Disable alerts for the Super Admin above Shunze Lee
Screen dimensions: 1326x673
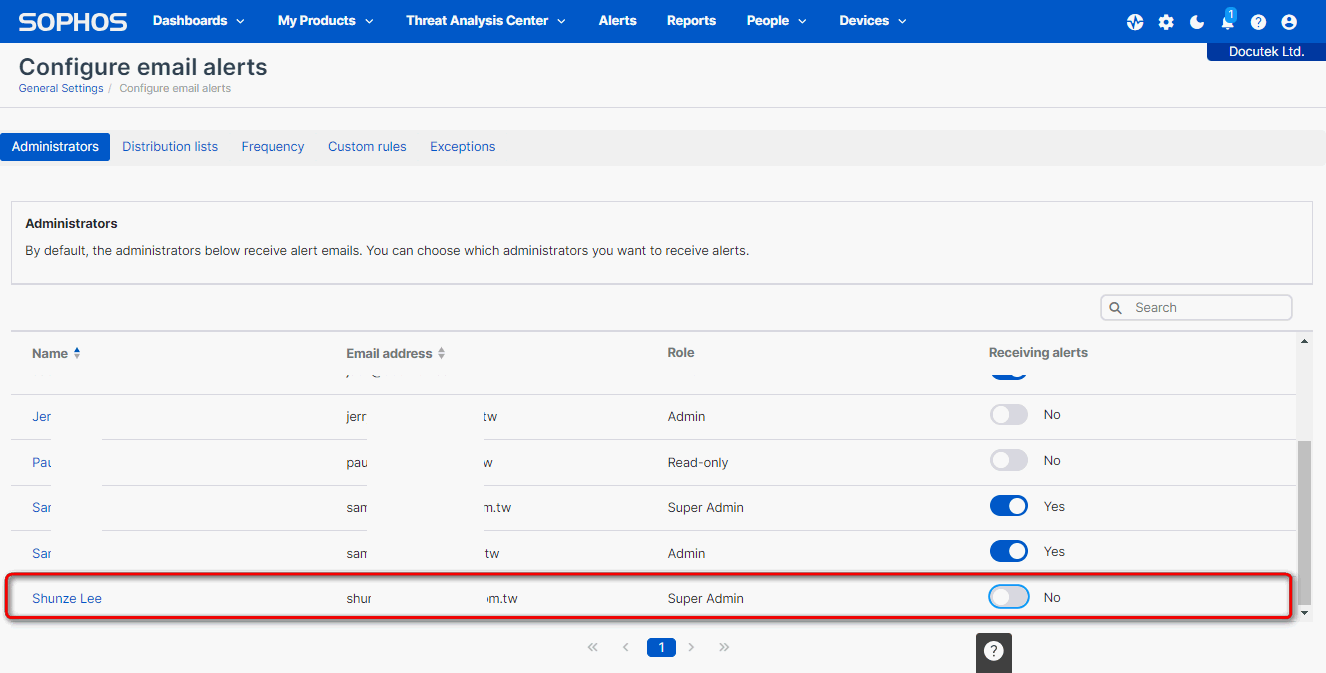pos(1008,506)
